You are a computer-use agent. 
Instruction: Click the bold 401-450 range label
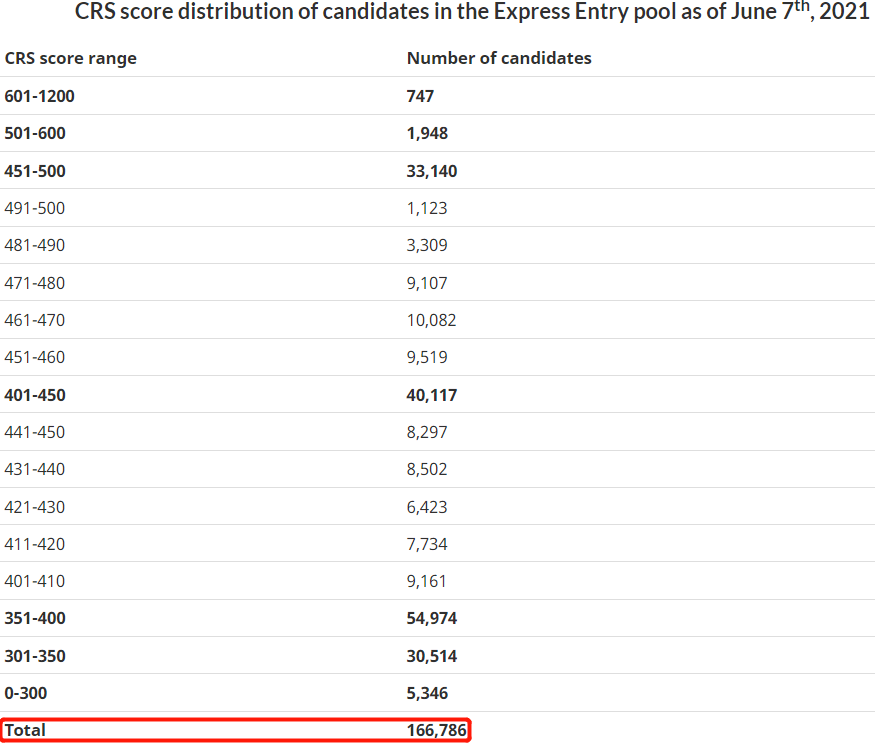click(35, 395)
